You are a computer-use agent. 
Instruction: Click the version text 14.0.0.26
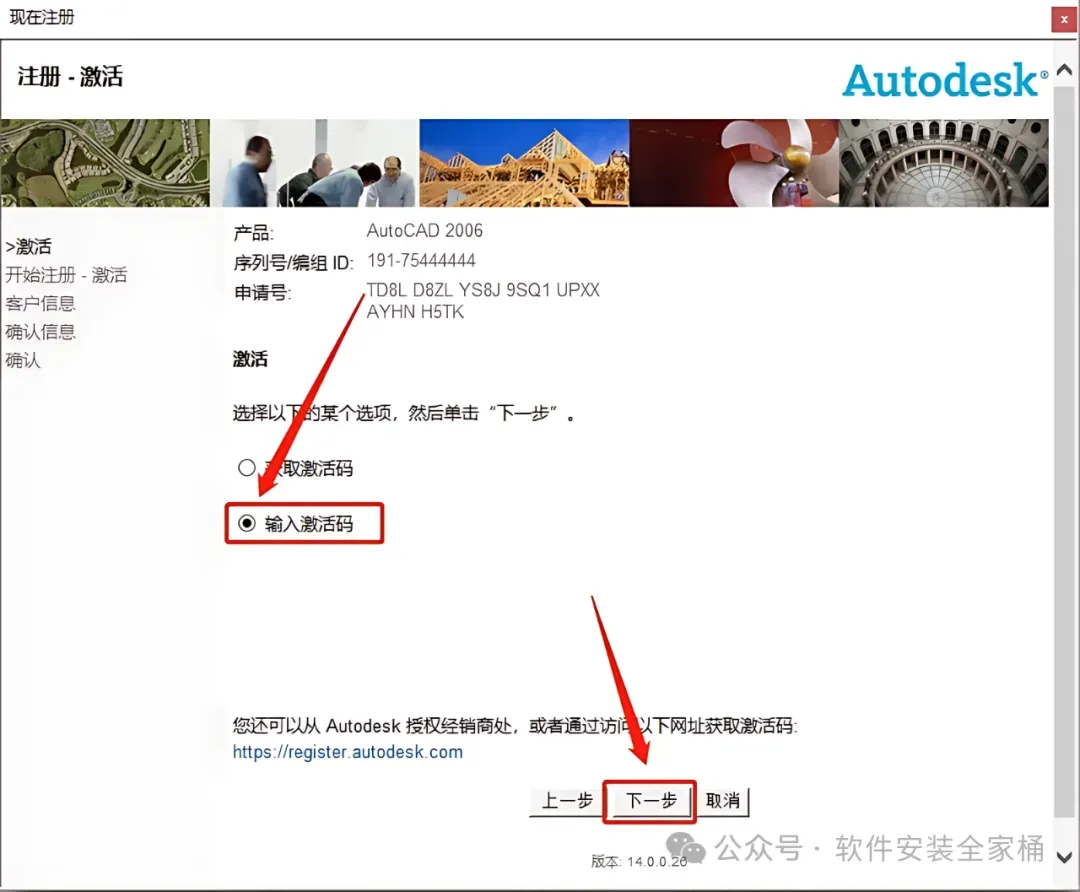pos(657,862)
